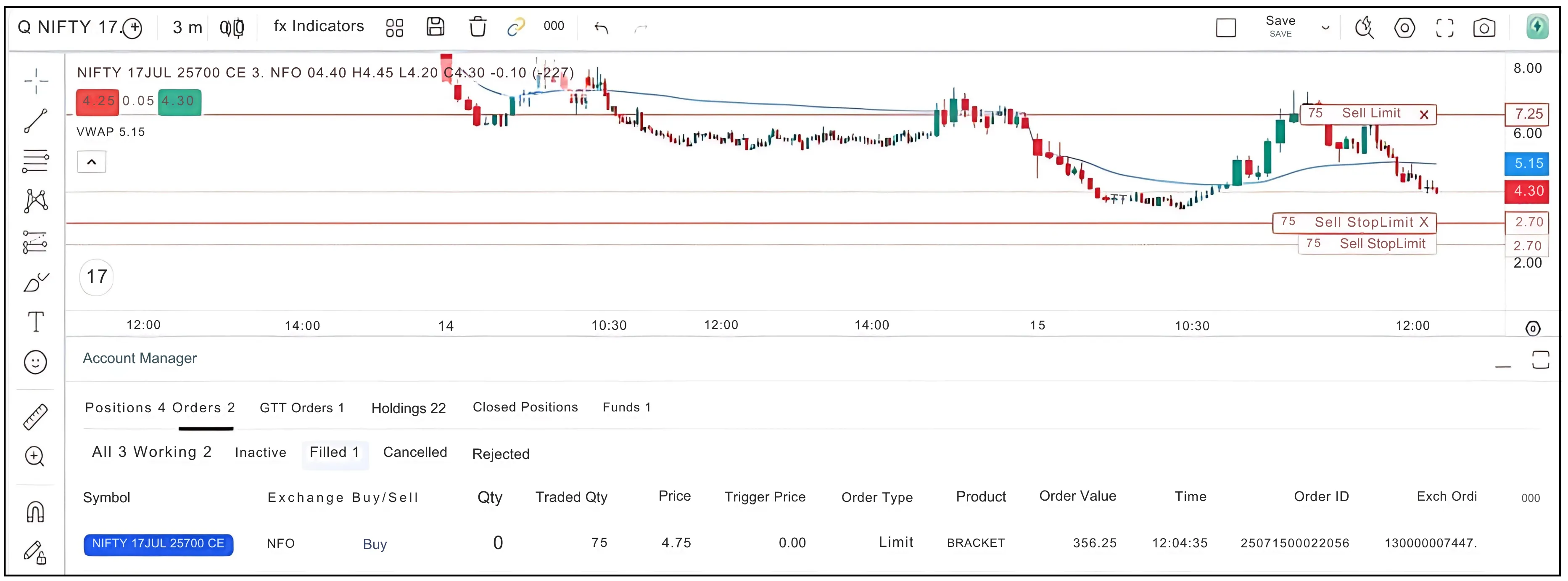Select the text annotation tool
Screen dimensions: 1568x581
click(36, 321)
